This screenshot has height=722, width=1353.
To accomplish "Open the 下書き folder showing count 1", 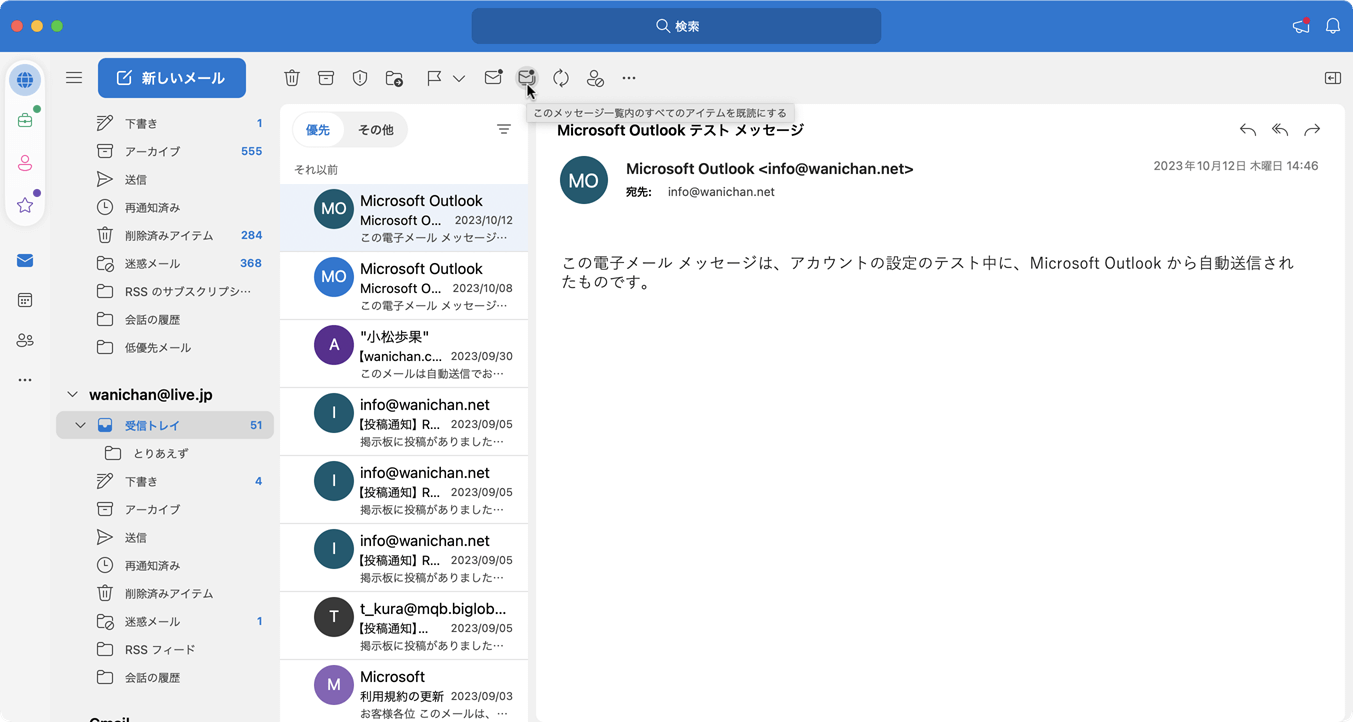I will [165, 123].
